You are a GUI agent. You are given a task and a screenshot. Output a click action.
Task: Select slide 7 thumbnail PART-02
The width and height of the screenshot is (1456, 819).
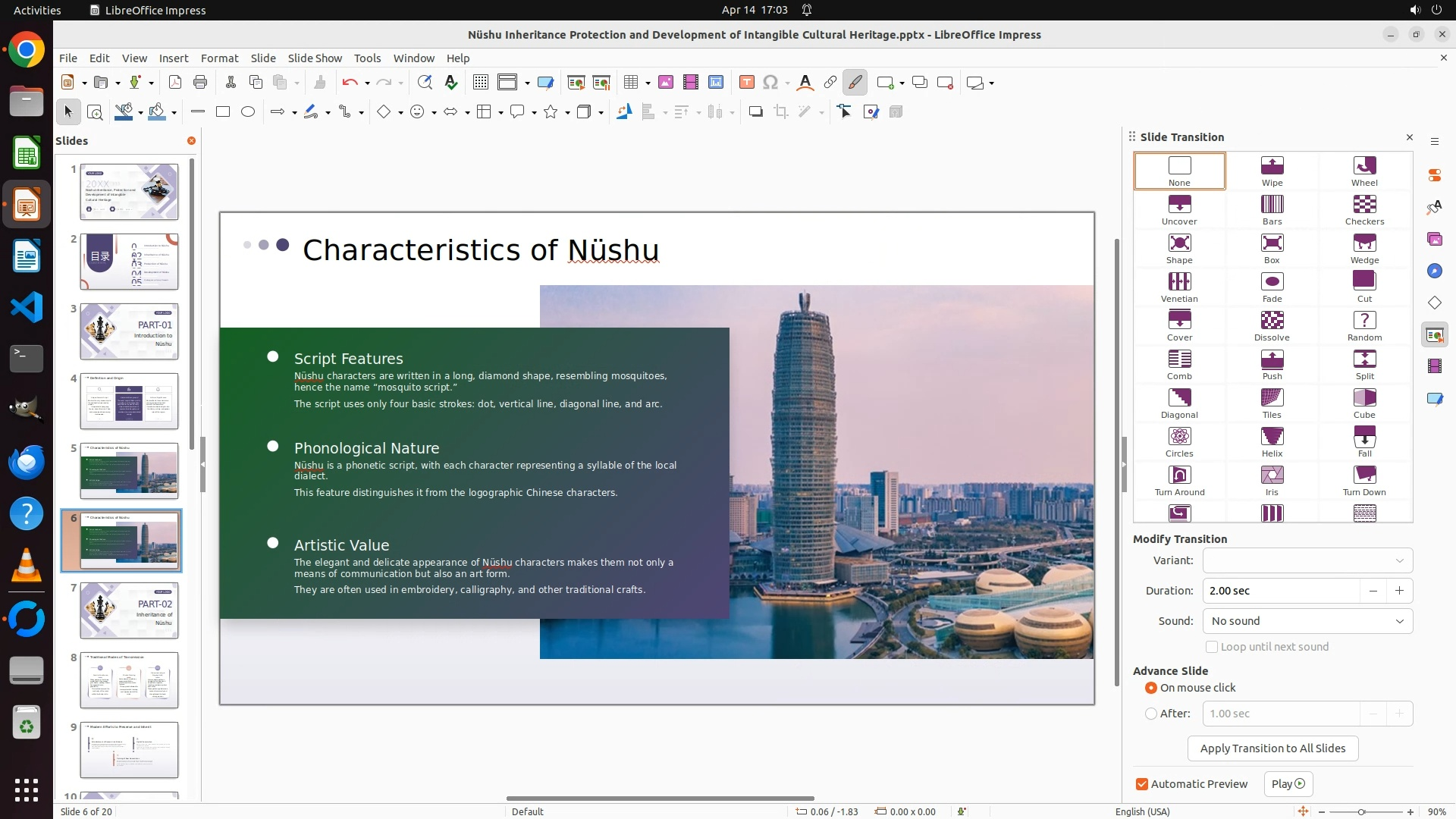(129, 610)
